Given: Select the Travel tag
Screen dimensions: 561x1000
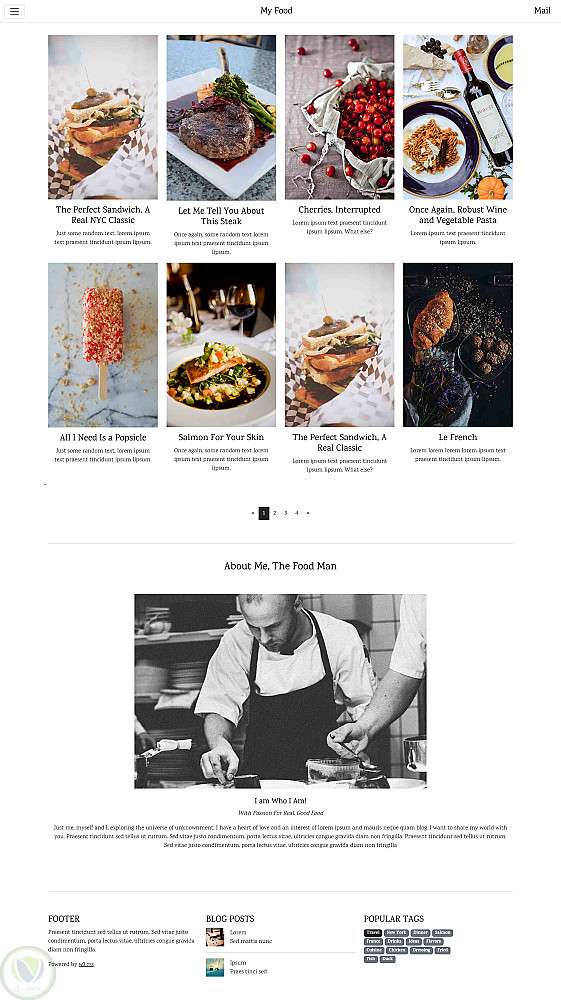Looking at the screenshot, I should click(373, 932).
